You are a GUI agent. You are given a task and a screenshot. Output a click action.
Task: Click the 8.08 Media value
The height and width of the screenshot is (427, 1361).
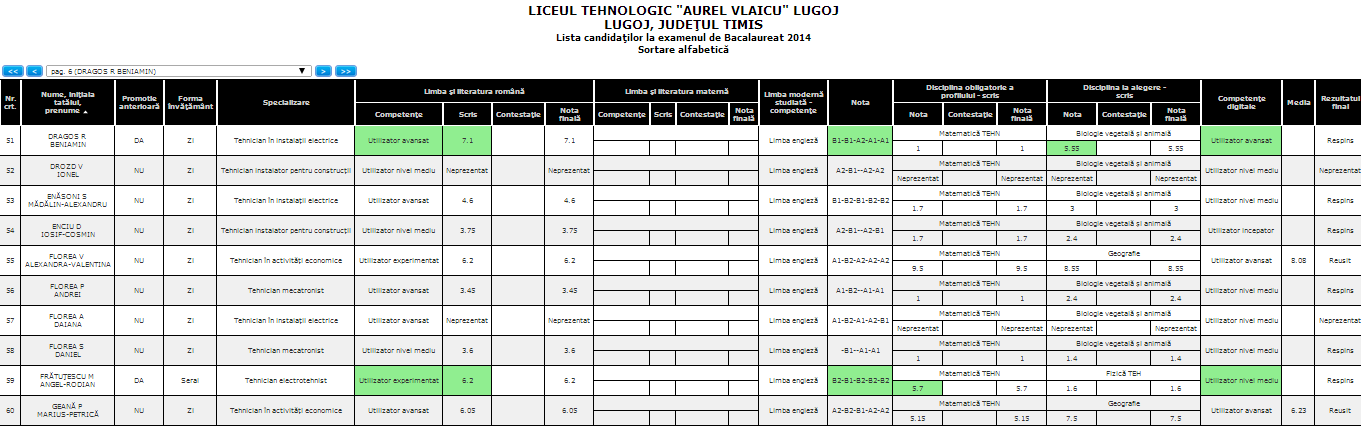[1298, 260]
